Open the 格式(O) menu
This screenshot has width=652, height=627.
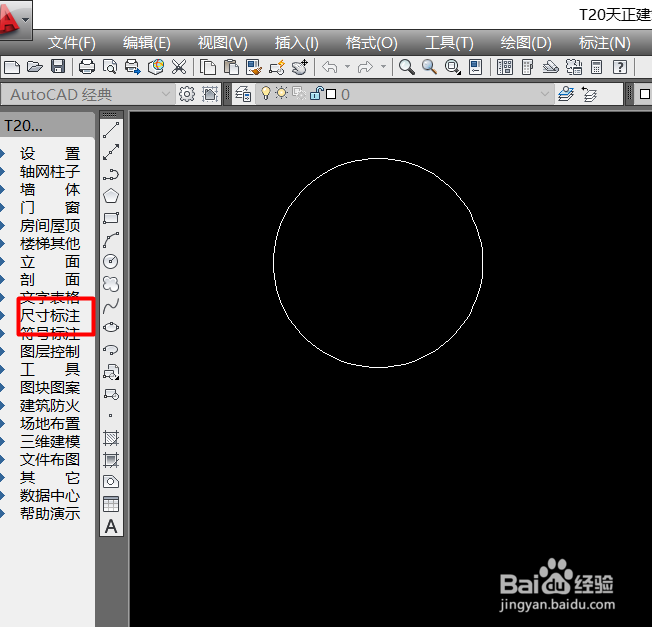tap(371, 43)
